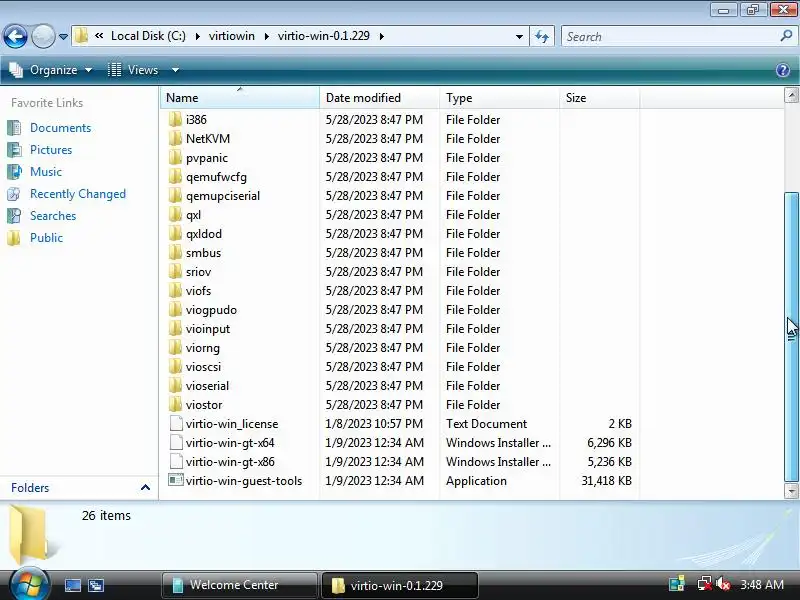800x600 pixels.
Task: Click the Show Desktop quick launch icon
Action: click(72, 585)
